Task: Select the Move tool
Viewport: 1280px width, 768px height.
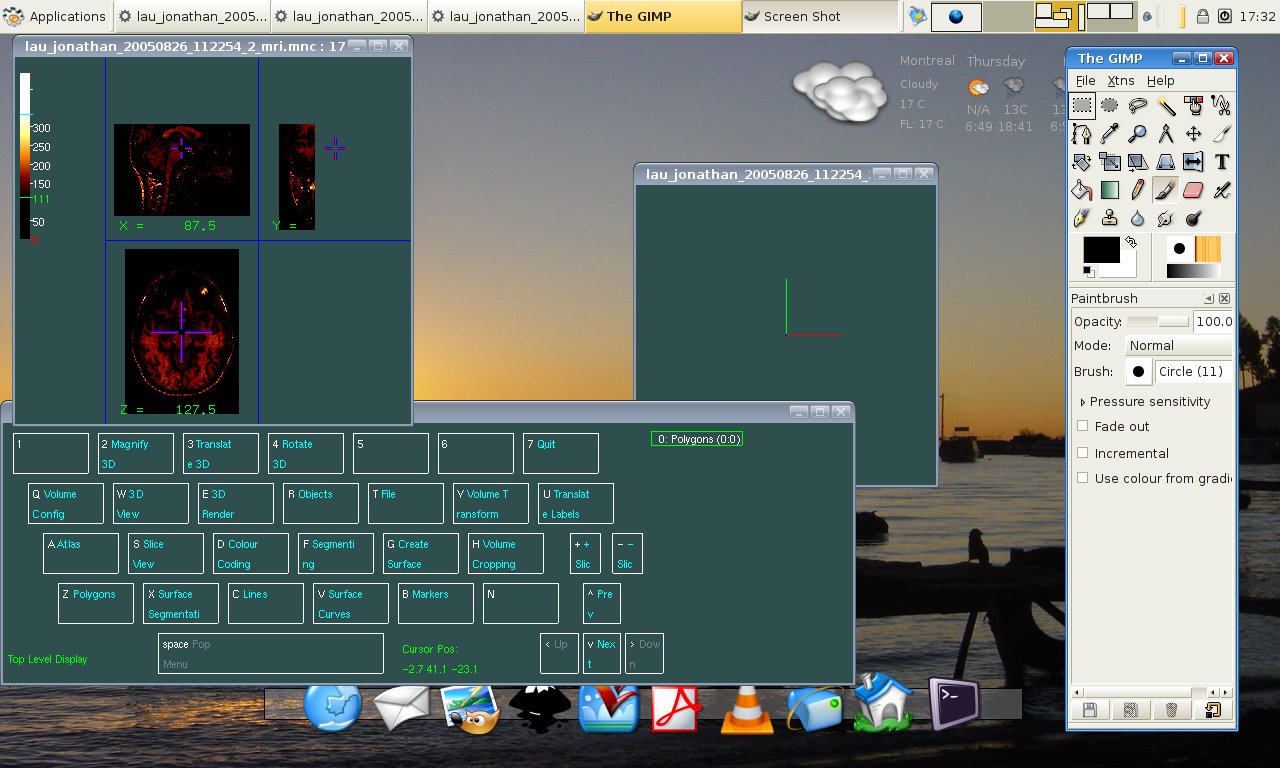Action: (1194, 133)
